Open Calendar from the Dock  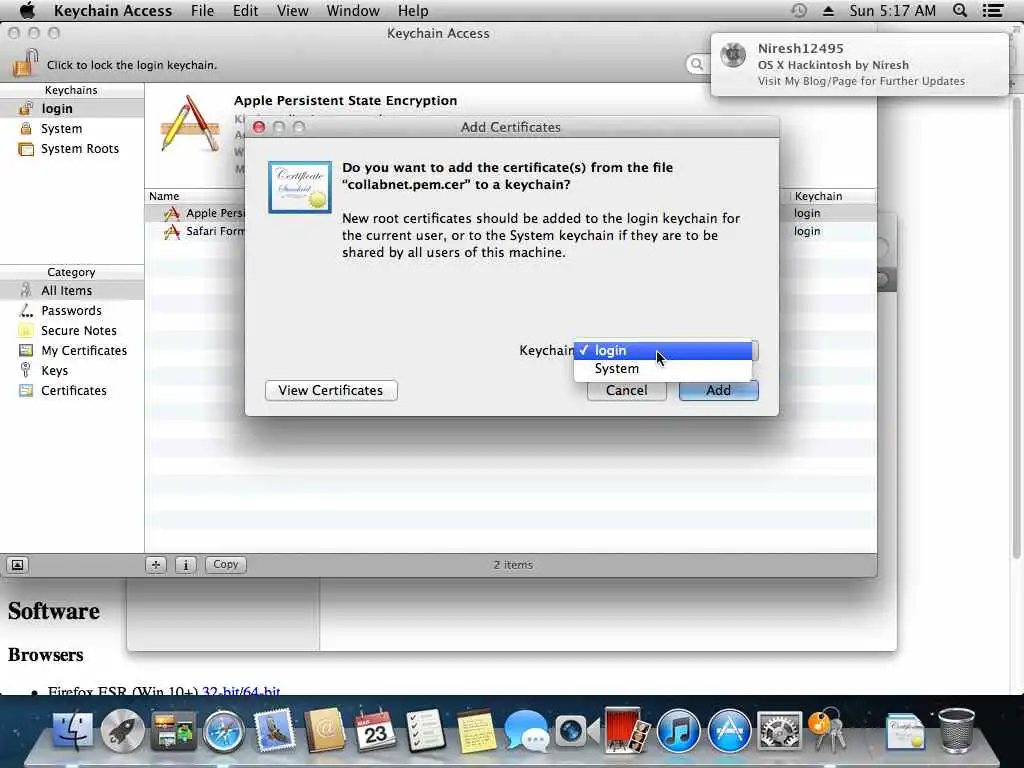[x=375, y=730]
